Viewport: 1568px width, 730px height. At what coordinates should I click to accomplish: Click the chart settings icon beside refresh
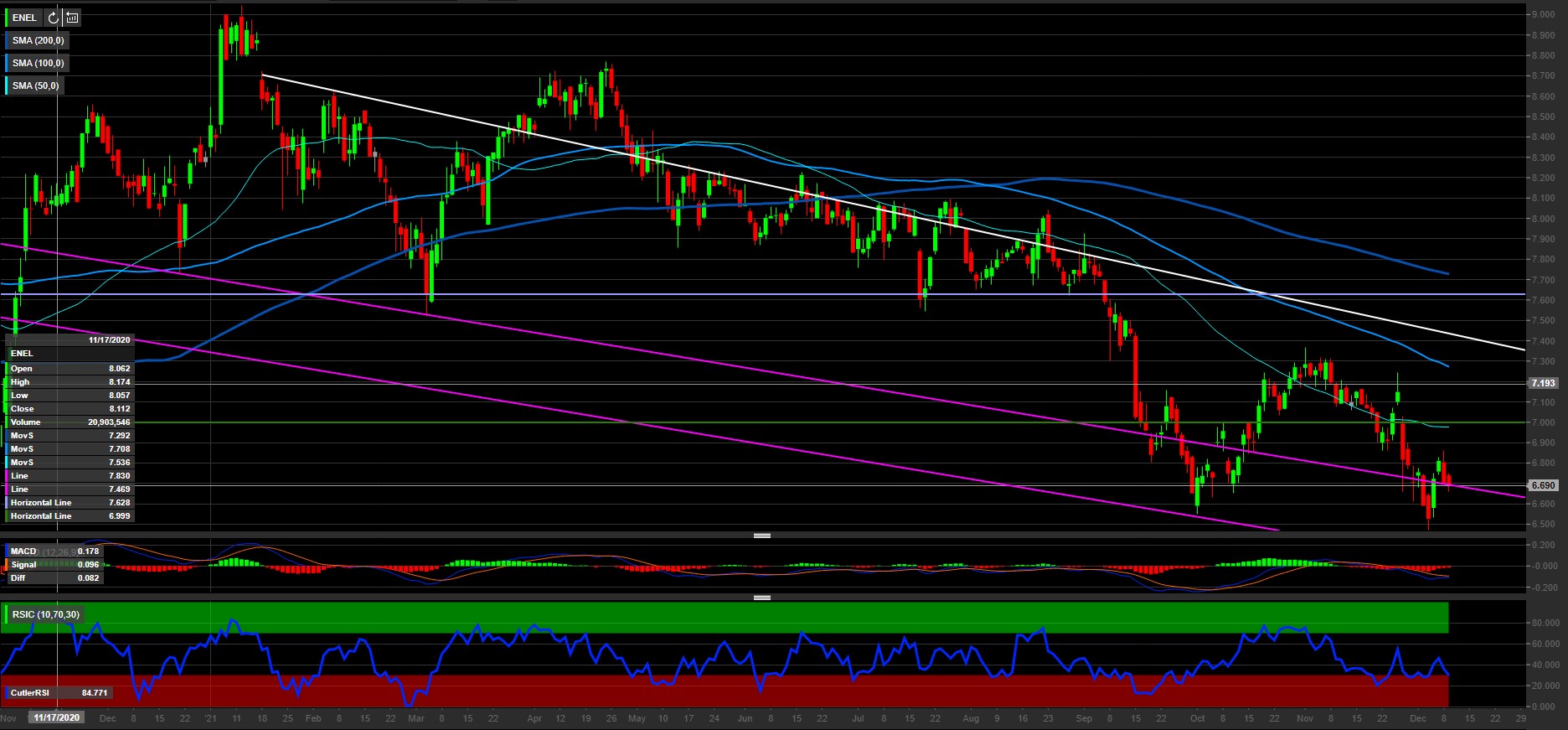point(72,18)
